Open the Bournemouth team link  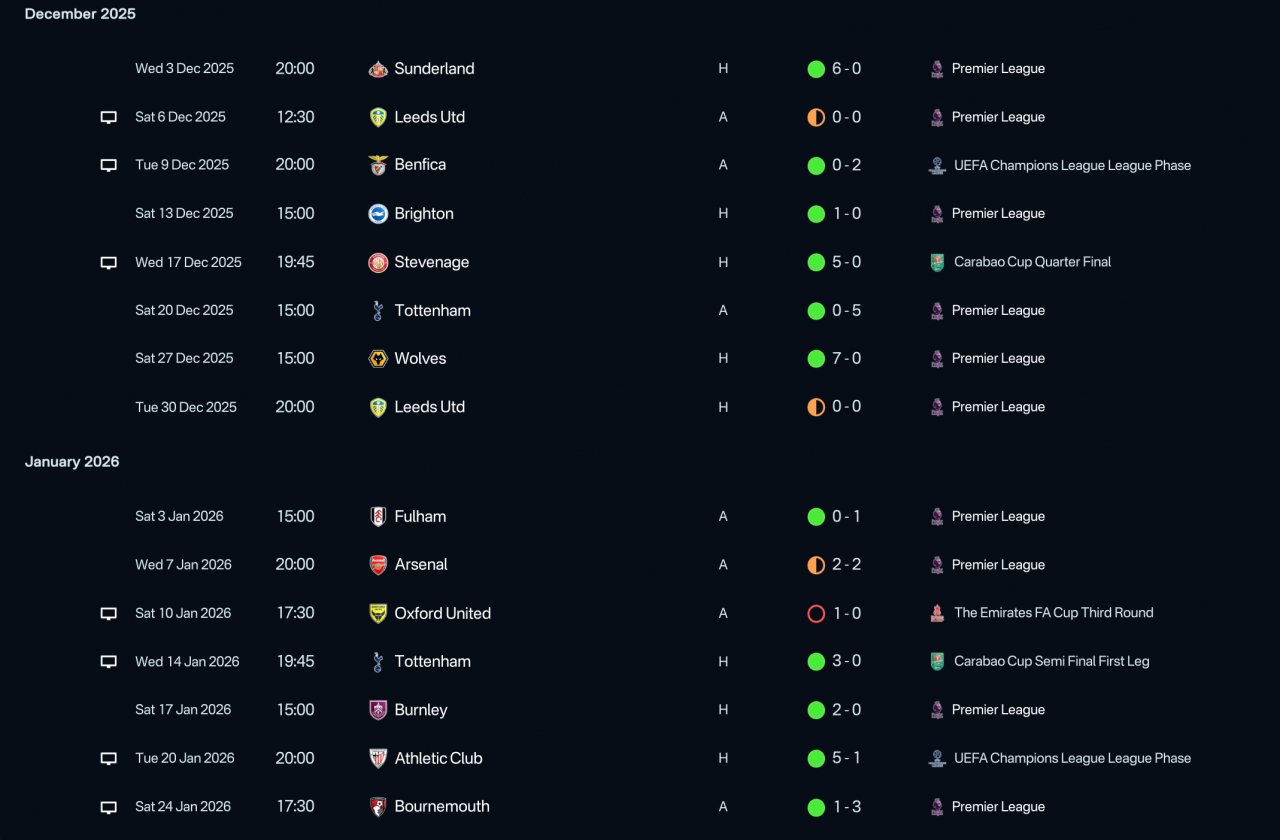[442, 806]
